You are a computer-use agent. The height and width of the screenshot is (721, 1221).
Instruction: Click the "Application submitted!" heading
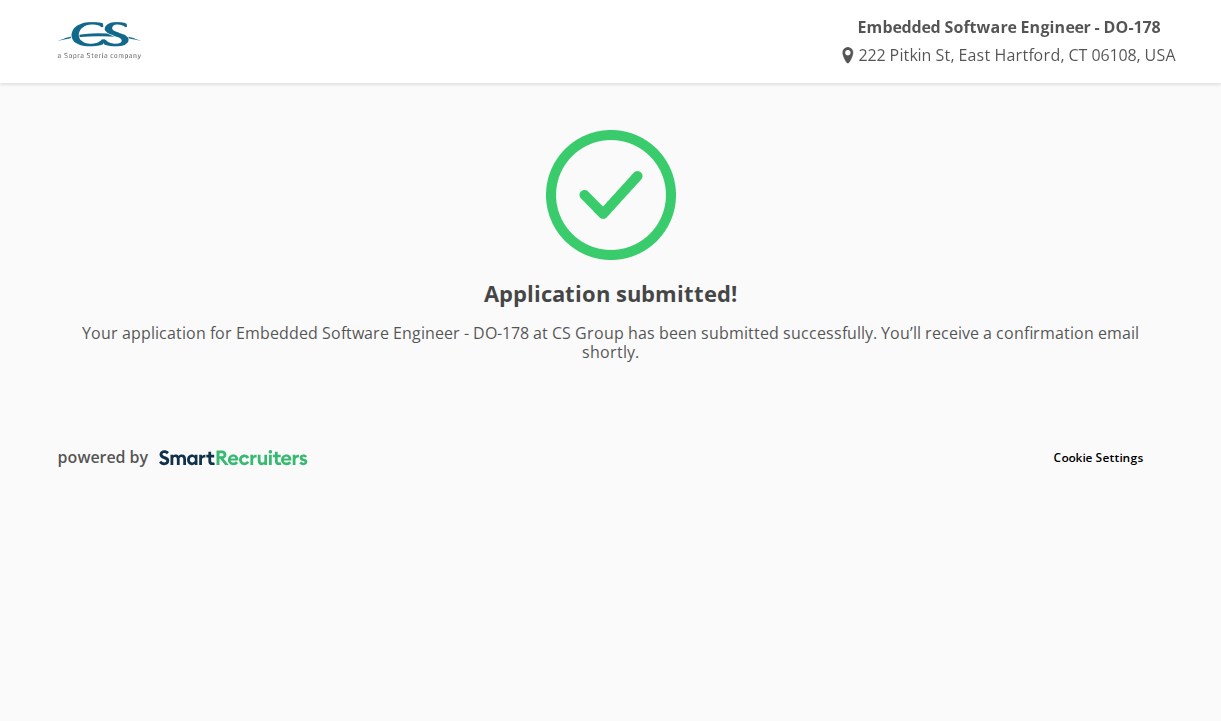click(610, 294)
